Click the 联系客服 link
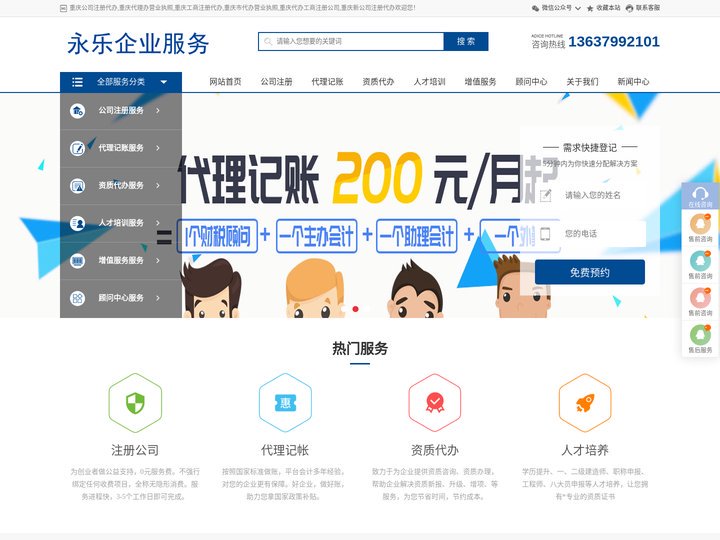Viewport: 720px width, 540px height. [x=648, y=8]
